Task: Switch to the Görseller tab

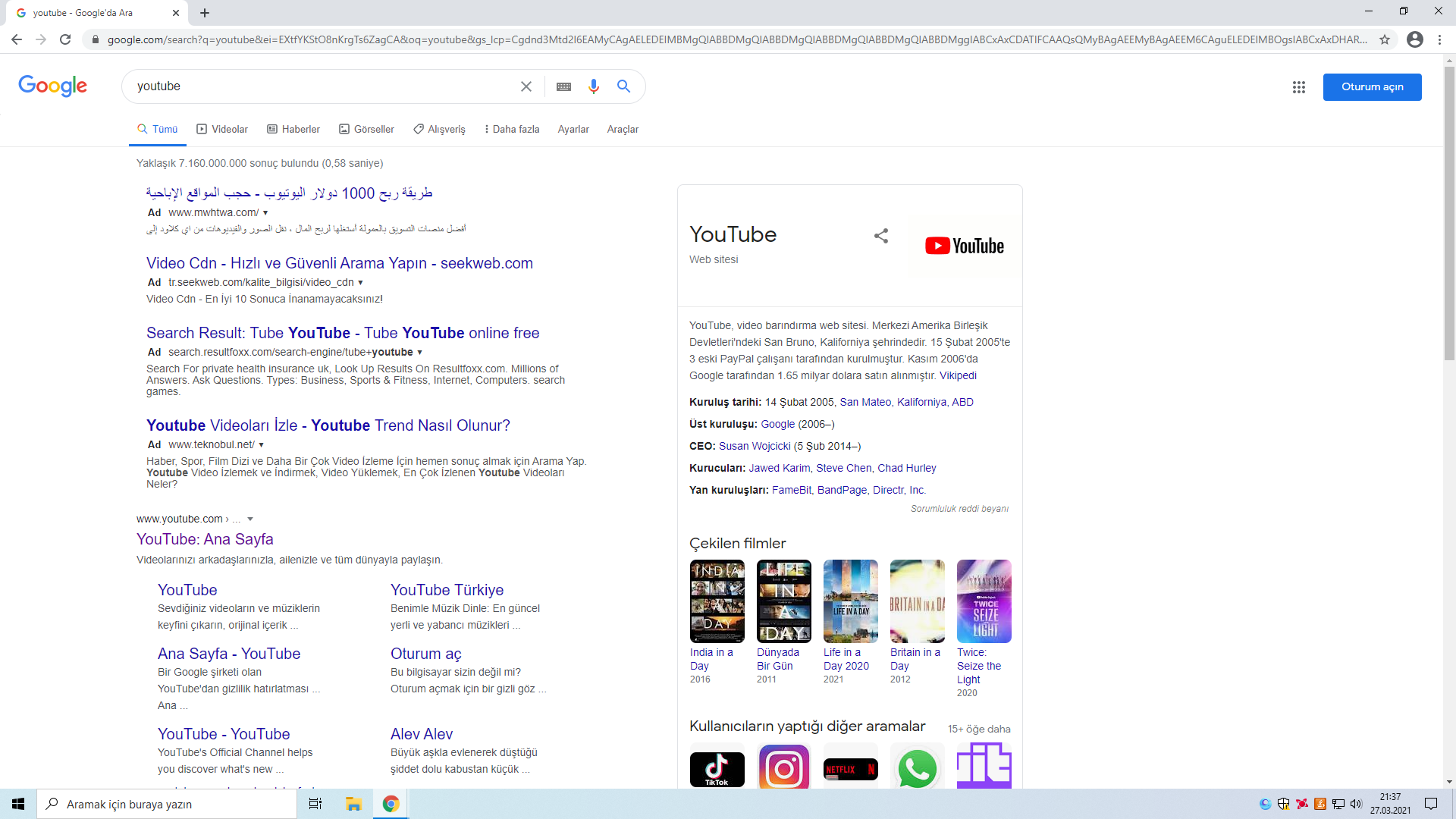Action: tap(366, 130)
